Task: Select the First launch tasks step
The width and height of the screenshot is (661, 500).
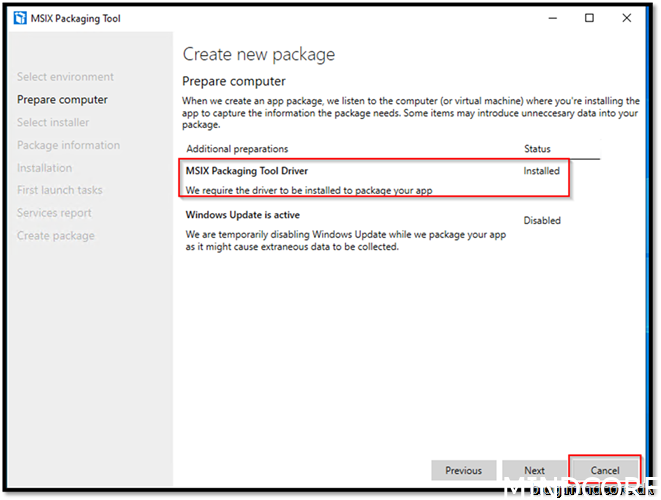Action: [x=59, y=190]
